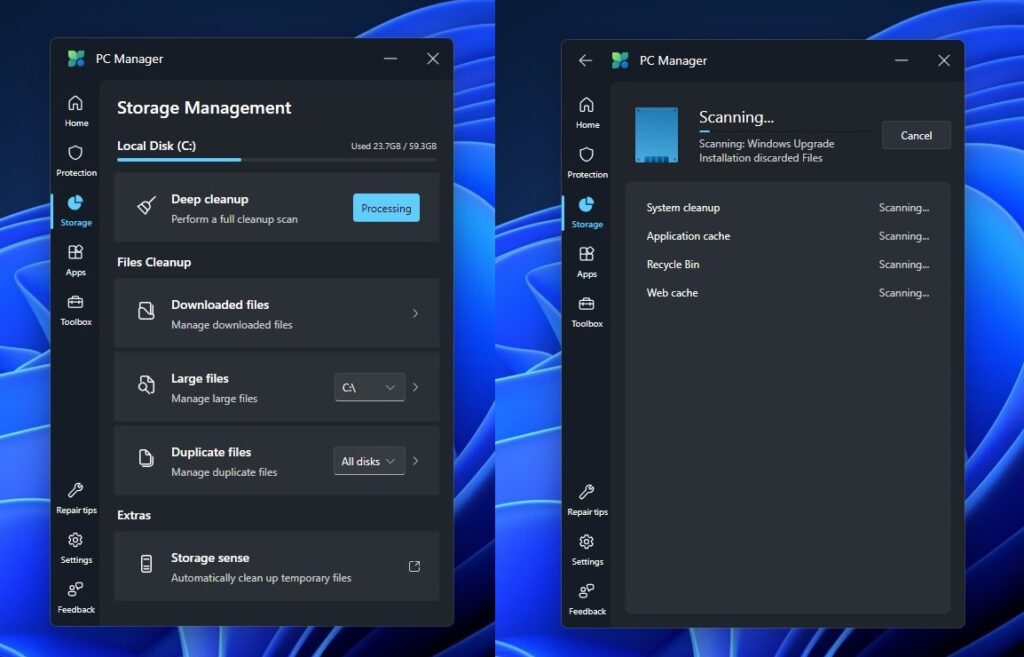Open the Feedback panel
Viewport: 1024px width, 657px height.
point(76,598)
